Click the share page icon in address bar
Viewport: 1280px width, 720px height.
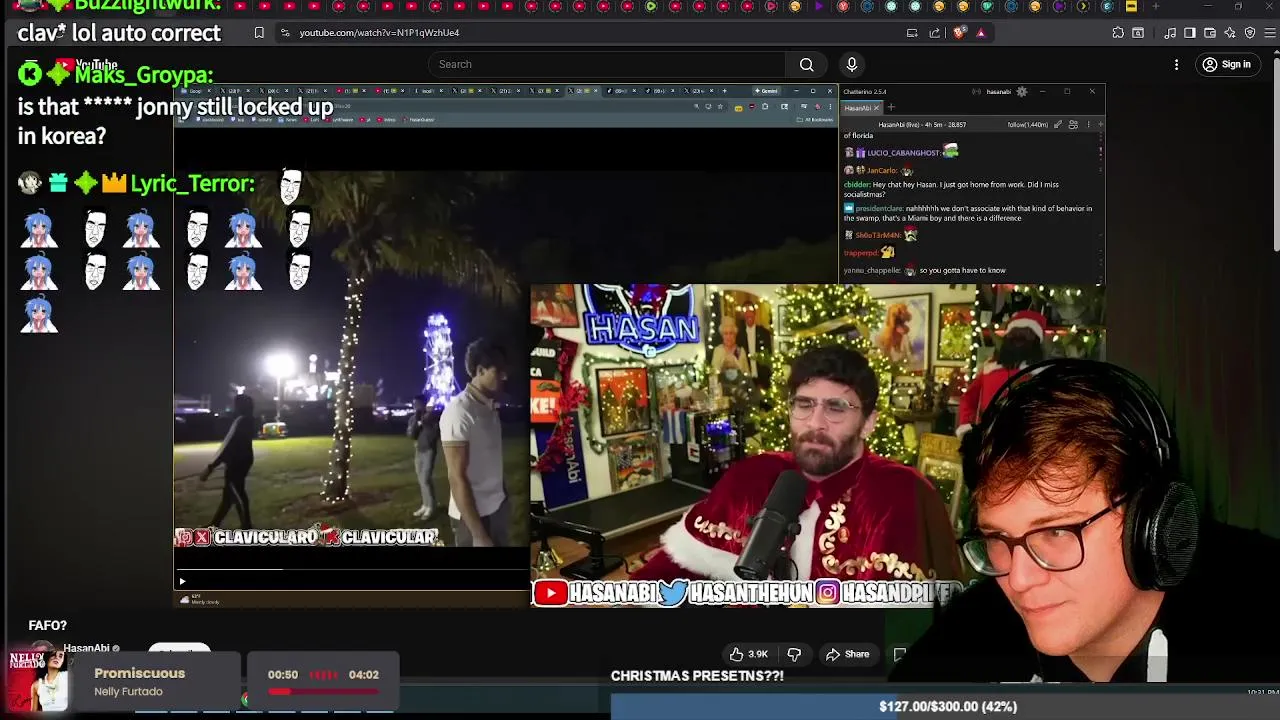tap(935, 32)
